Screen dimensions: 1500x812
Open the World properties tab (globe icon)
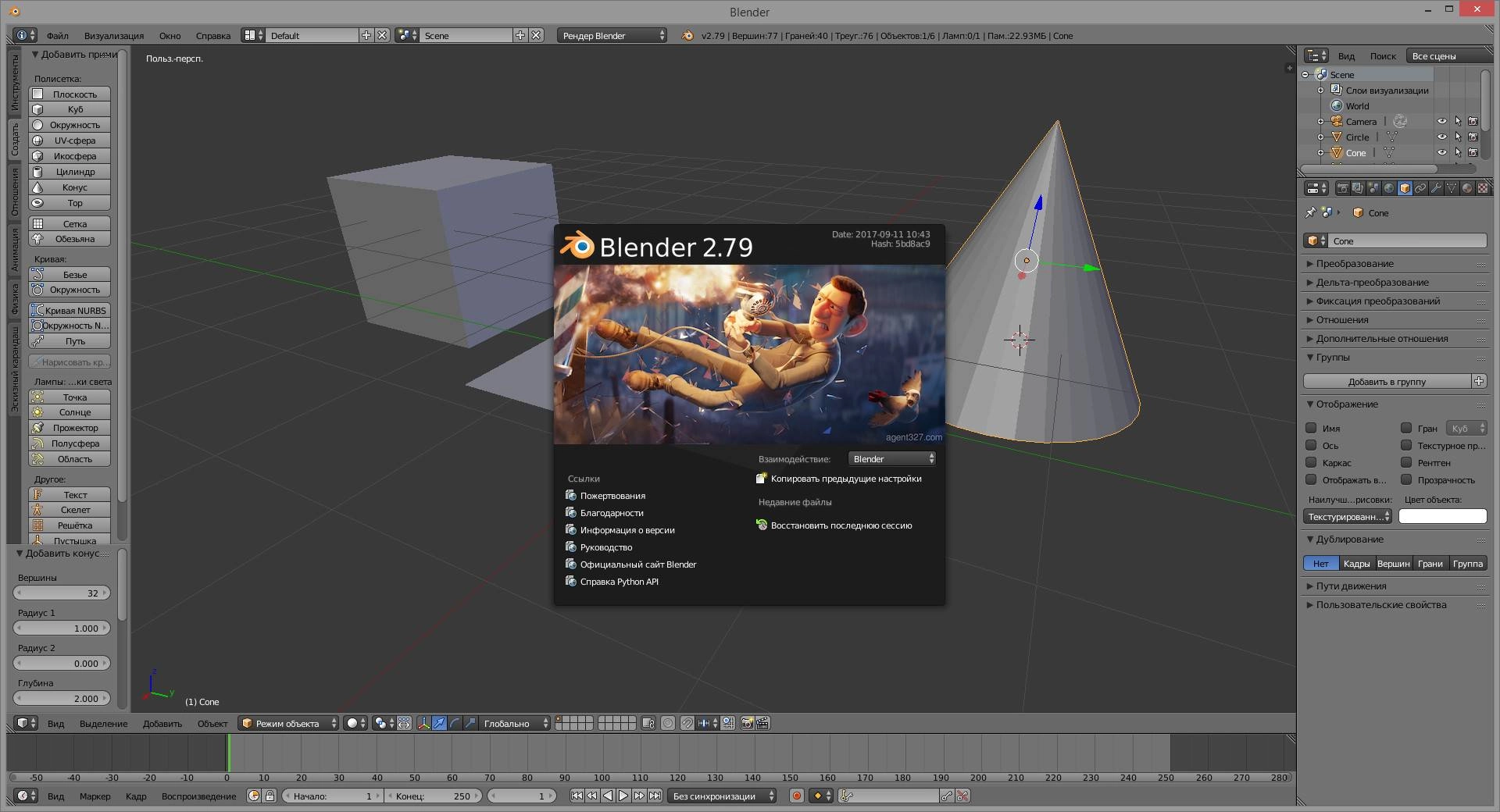point(1389,188)
